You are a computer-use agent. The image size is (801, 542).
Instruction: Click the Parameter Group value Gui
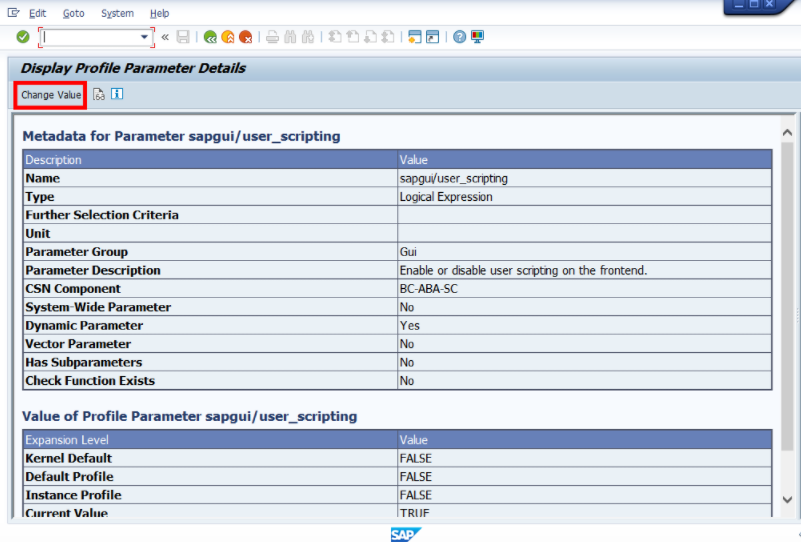pyautogui.click(x=584, y=252)
